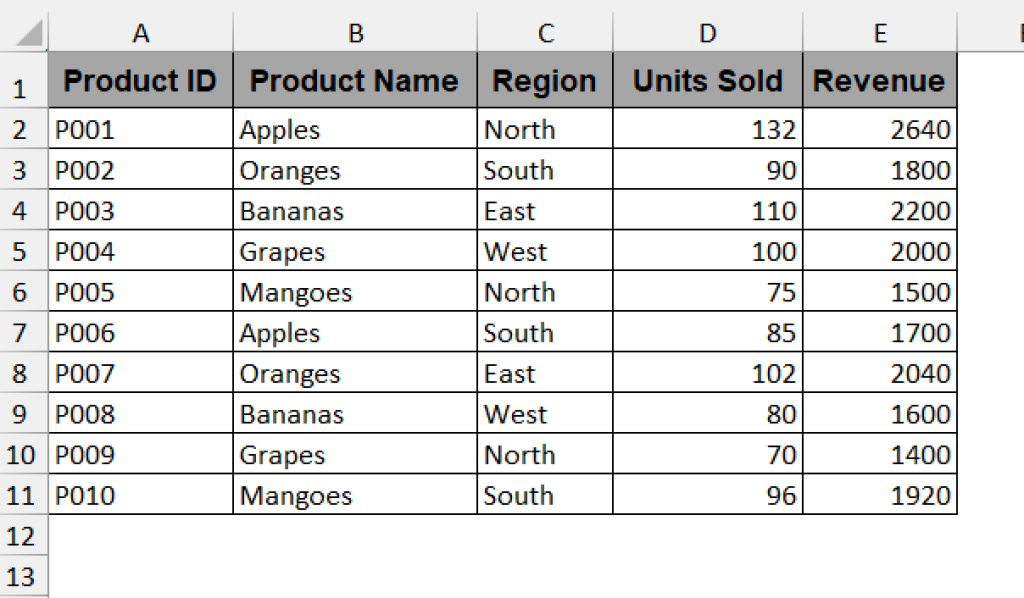Screen dimensions: 1024x598
Task: Select the Revenue column header E
Action: 880,32
